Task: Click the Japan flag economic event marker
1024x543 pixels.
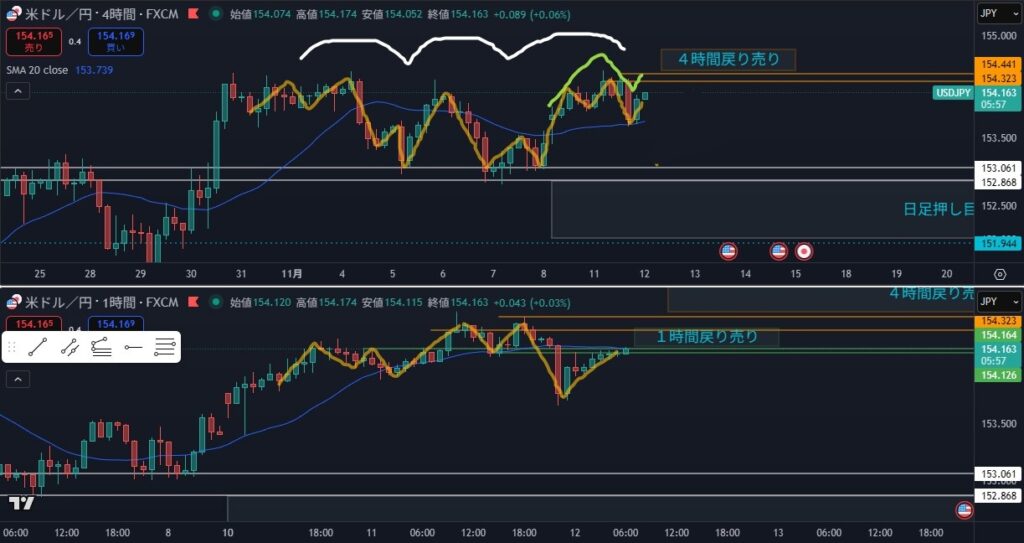Action: click(x=804, y=250)
